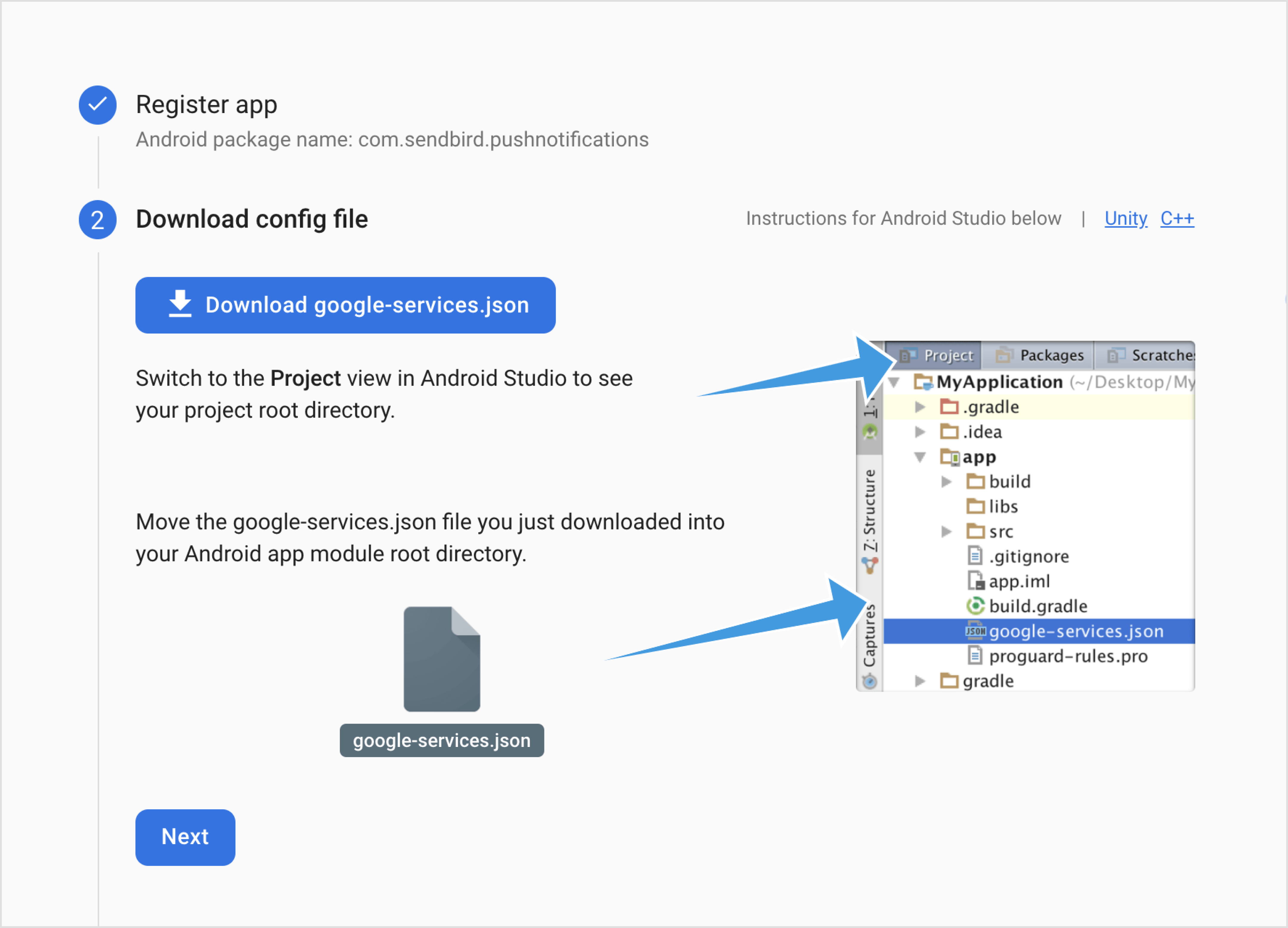1288x928 pixels.
Task: Click the app.iml file icon
Action: pos(975,581)
